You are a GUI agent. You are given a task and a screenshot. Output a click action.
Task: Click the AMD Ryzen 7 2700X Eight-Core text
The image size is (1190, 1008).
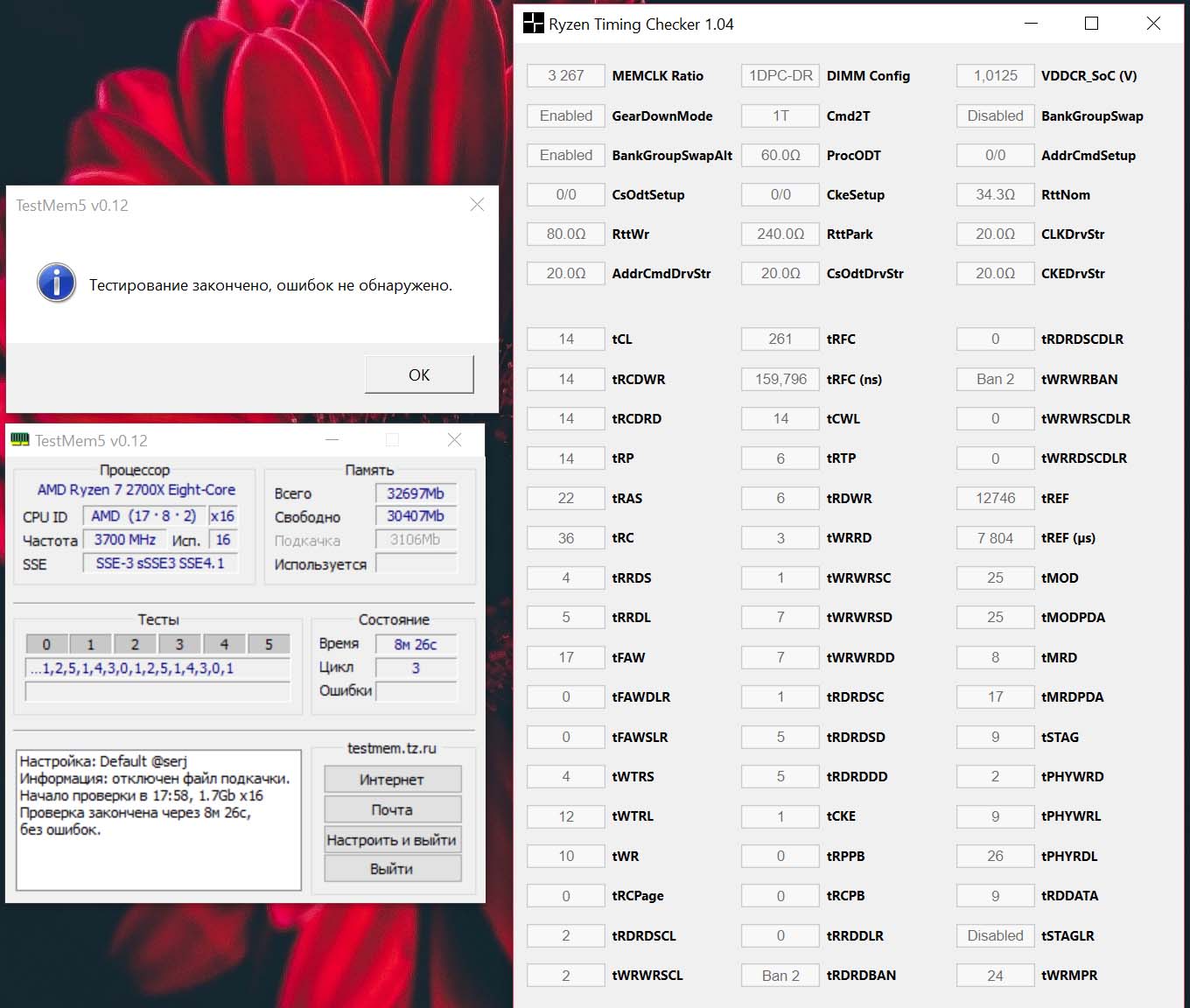[136, 490]
